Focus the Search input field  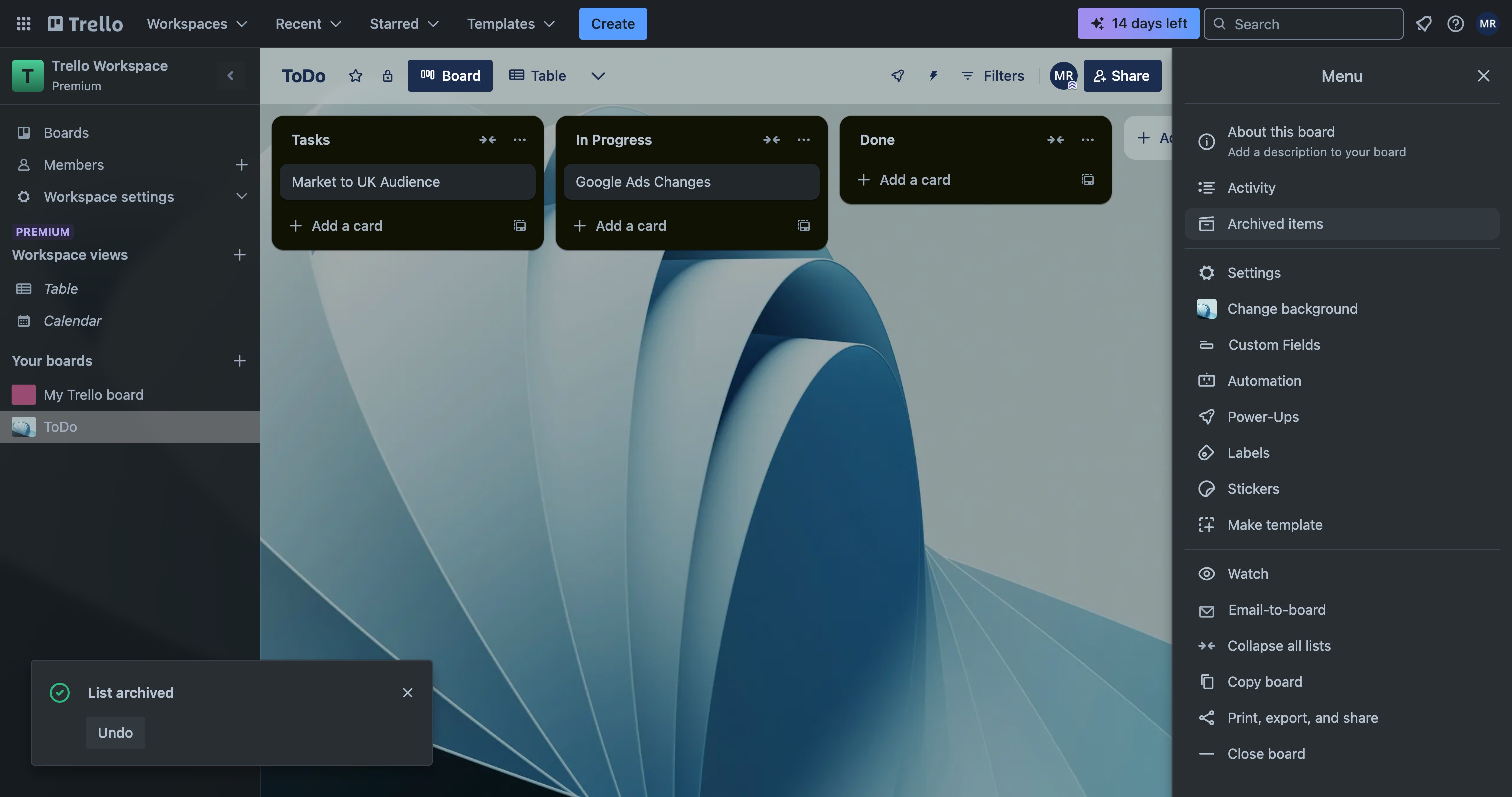click(1303, 24)
